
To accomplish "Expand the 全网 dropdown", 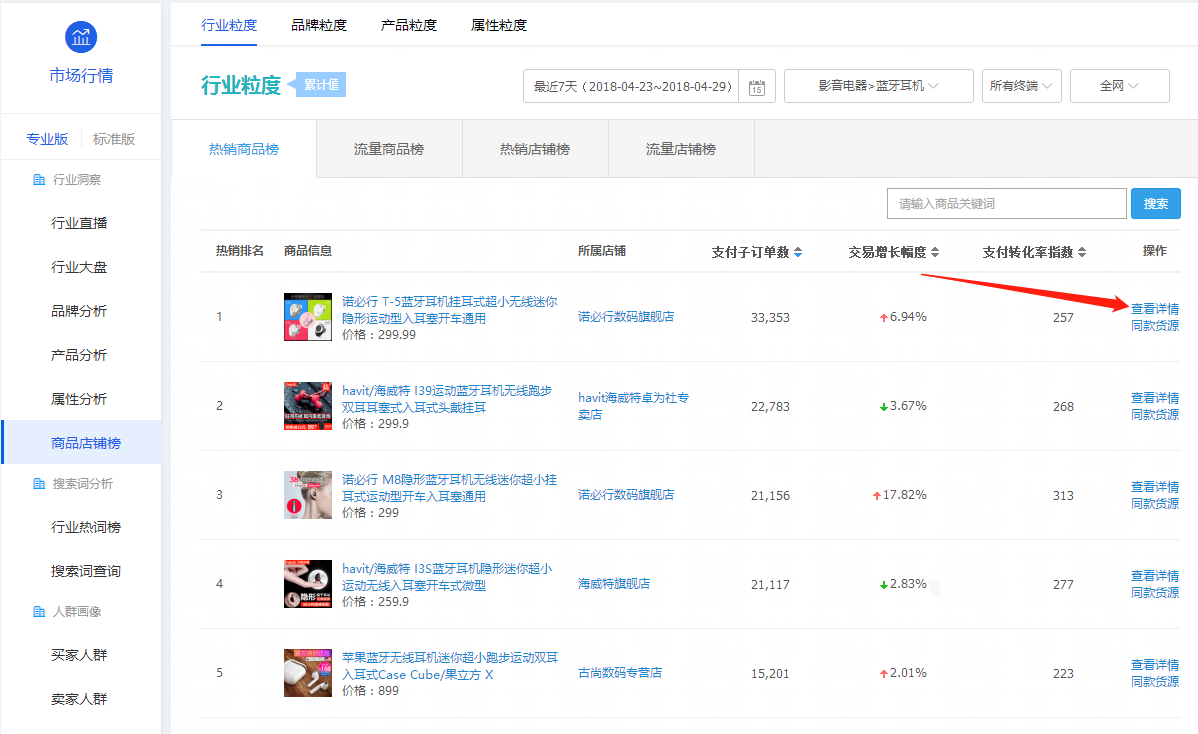I will [1119, 86].
